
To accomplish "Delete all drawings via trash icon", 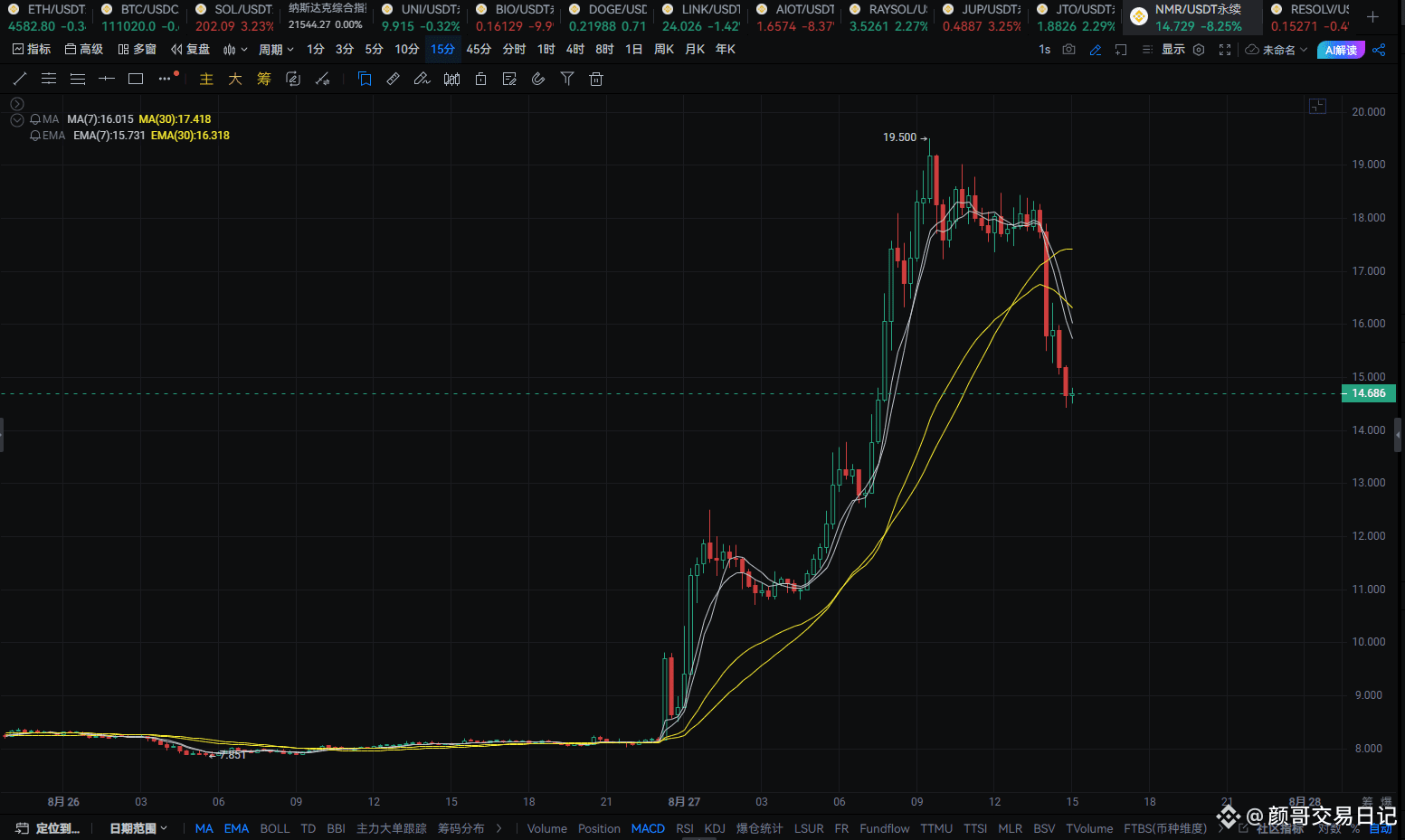I will pos(595,79).
